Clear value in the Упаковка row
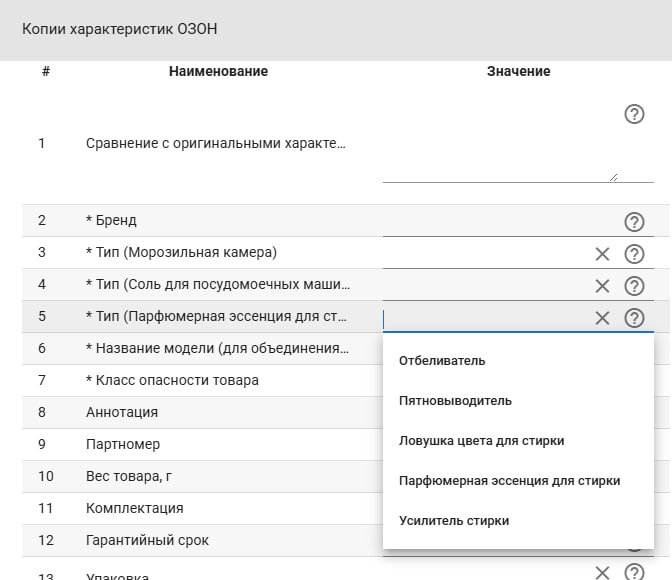This screenshot has width=672, height=580. tap(602, 573)
